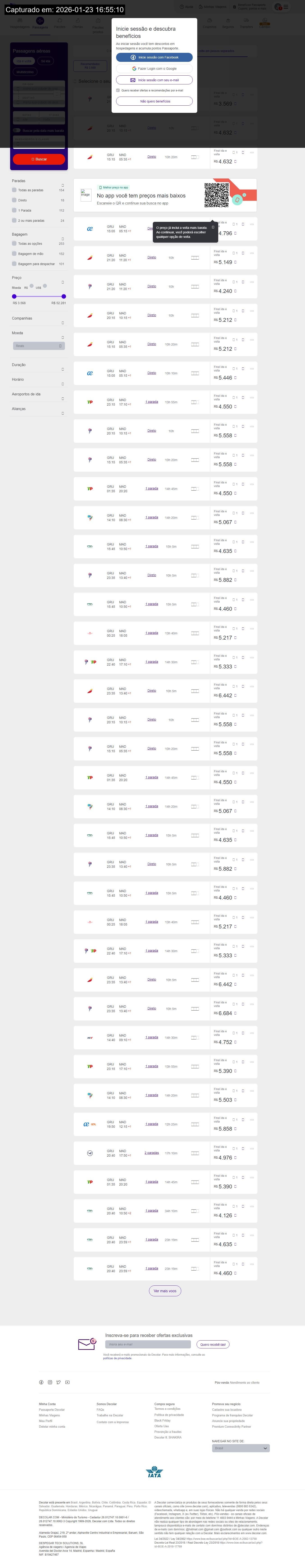
Task: Open the Moeda currency dropdown
Action: click(39, 346)
